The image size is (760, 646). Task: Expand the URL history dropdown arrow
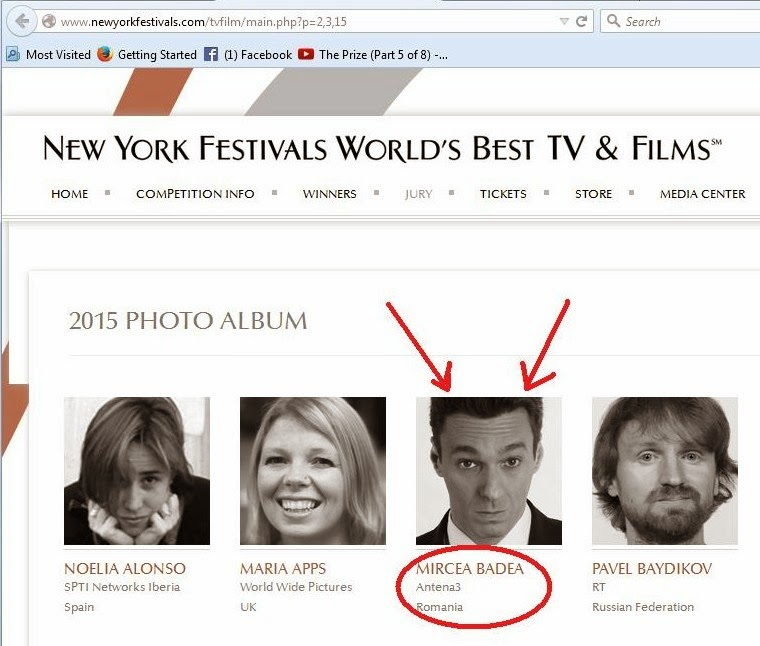[x=561, y=20]
